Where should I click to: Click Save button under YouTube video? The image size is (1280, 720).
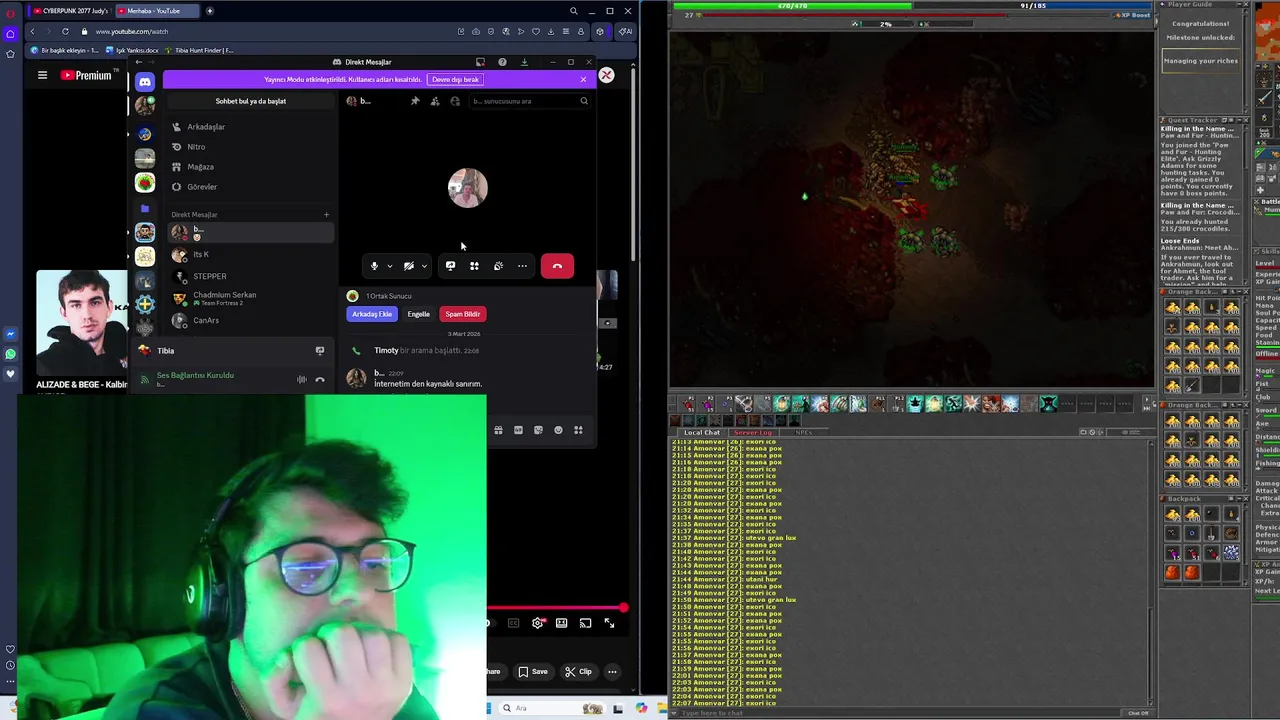coord(532,672)
